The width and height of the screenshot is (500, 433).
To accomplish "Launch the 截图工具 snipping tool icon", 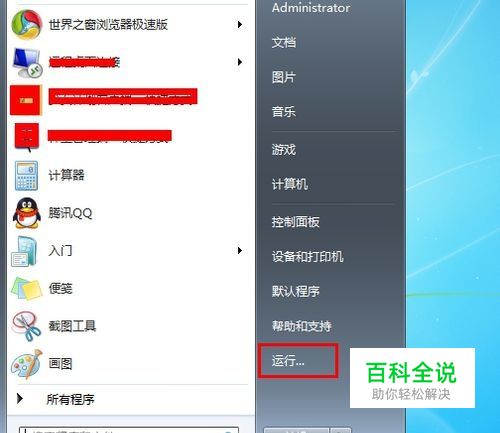I will click(27, 327).
